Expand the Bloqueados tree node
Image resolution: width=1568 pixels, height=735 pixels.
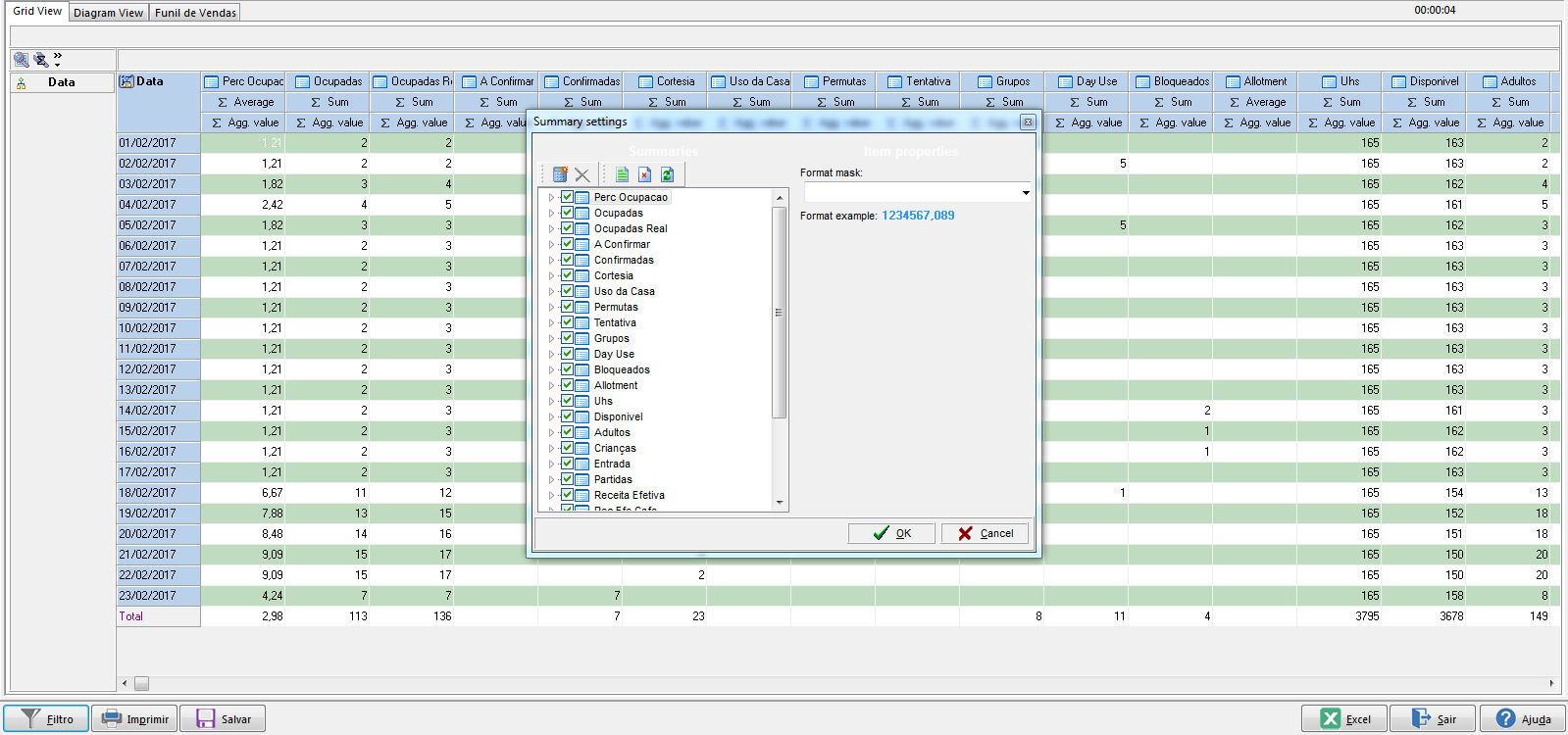click(551, 369)
